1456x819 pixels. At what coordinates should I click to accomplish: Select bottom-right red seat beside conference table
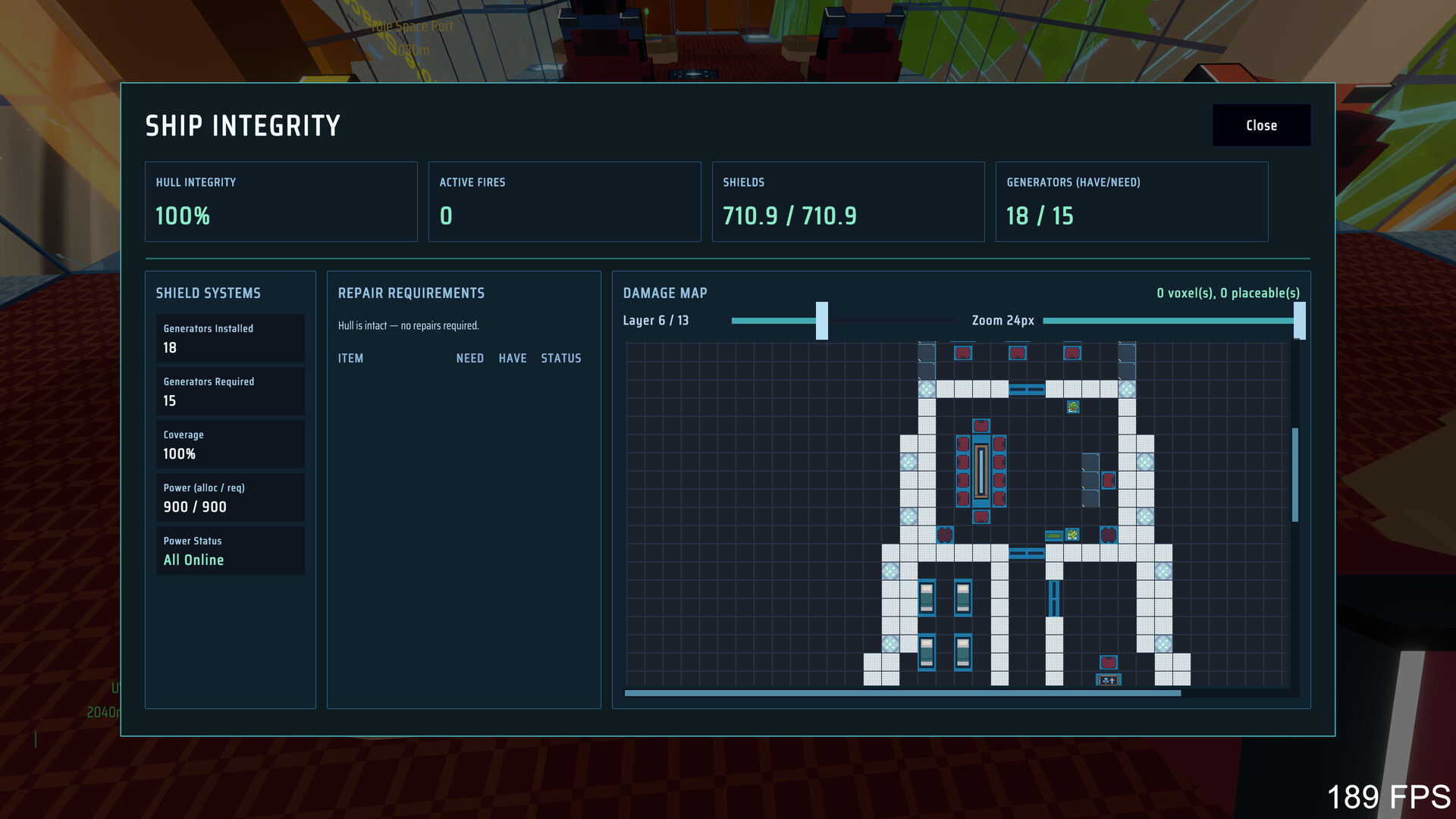[999, 498]
